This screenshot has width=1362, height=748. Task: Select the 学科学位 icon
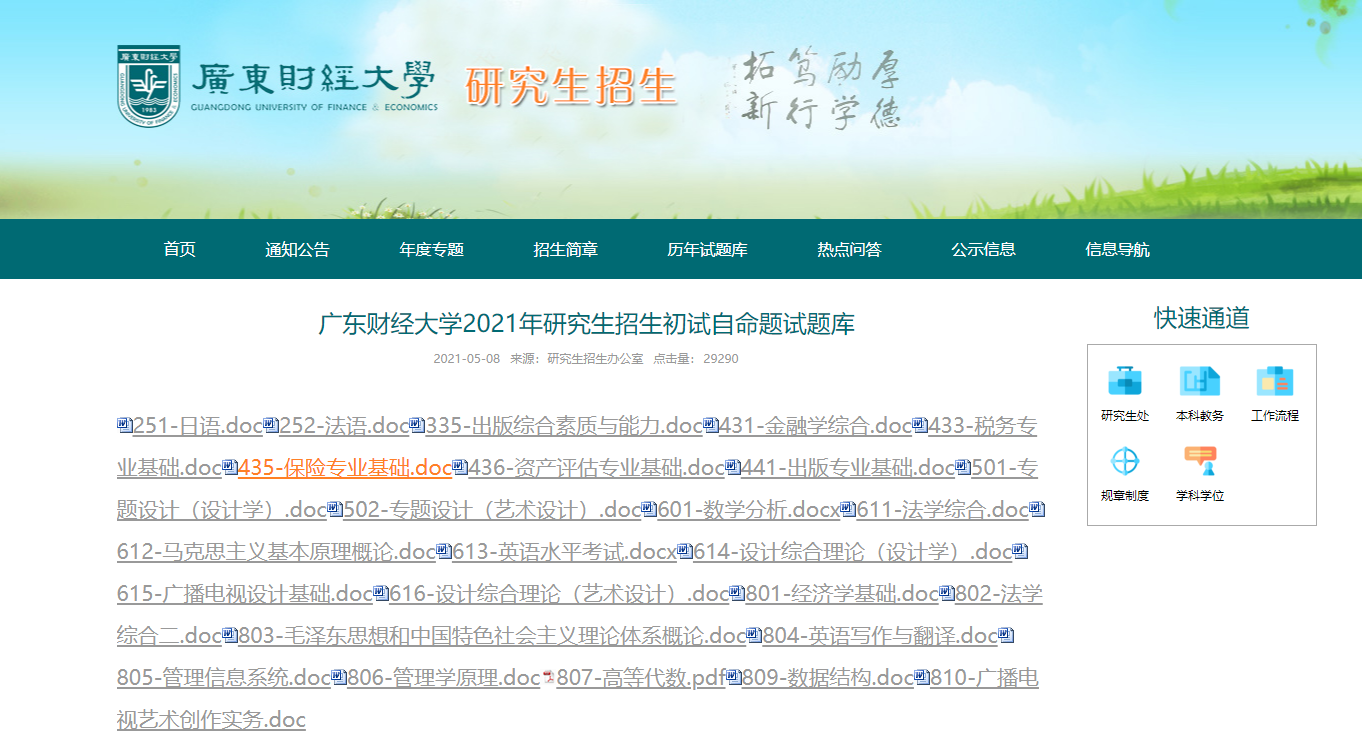pos(1200,462)
